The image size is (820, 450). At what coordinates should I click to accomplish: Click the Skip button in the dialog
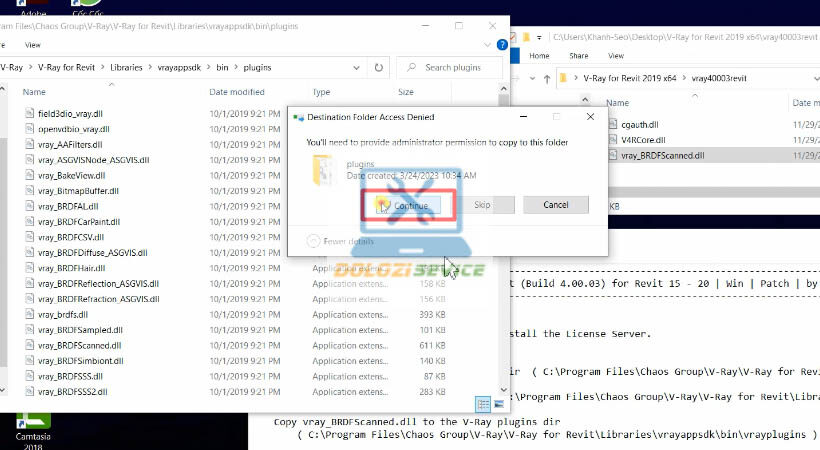tap(482, 205)
